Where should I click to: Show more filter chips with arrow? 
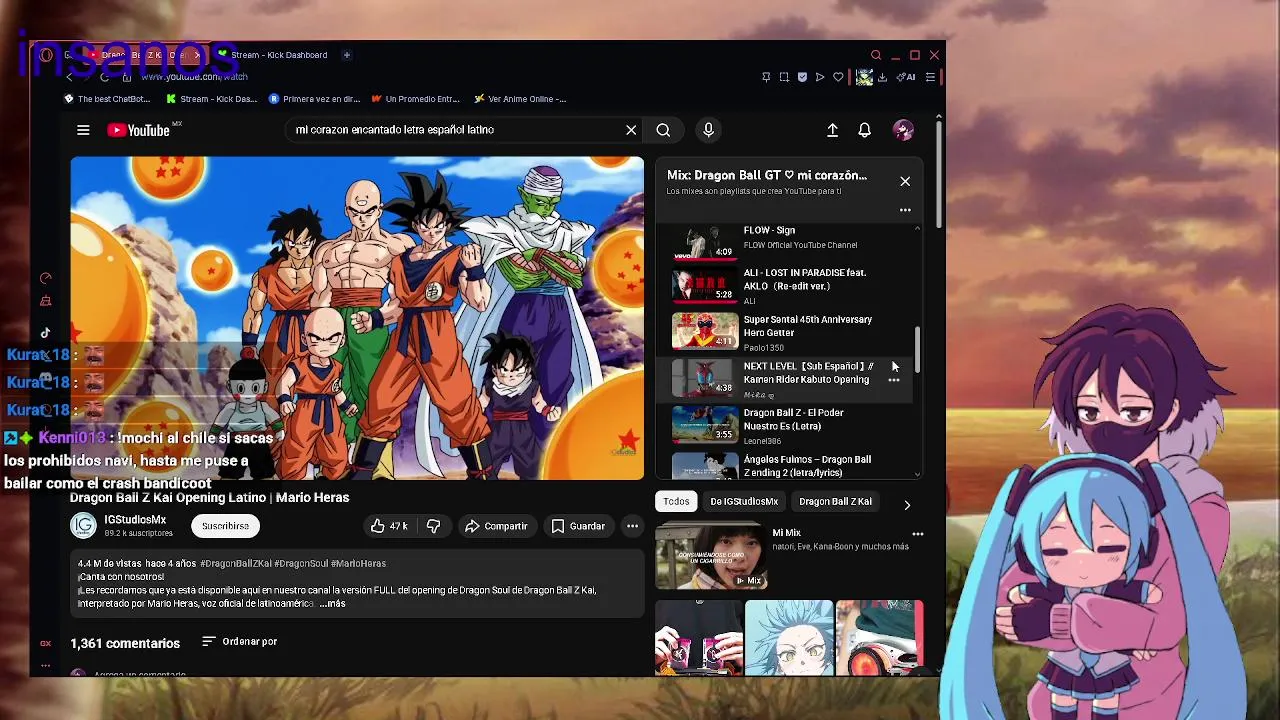907,505
